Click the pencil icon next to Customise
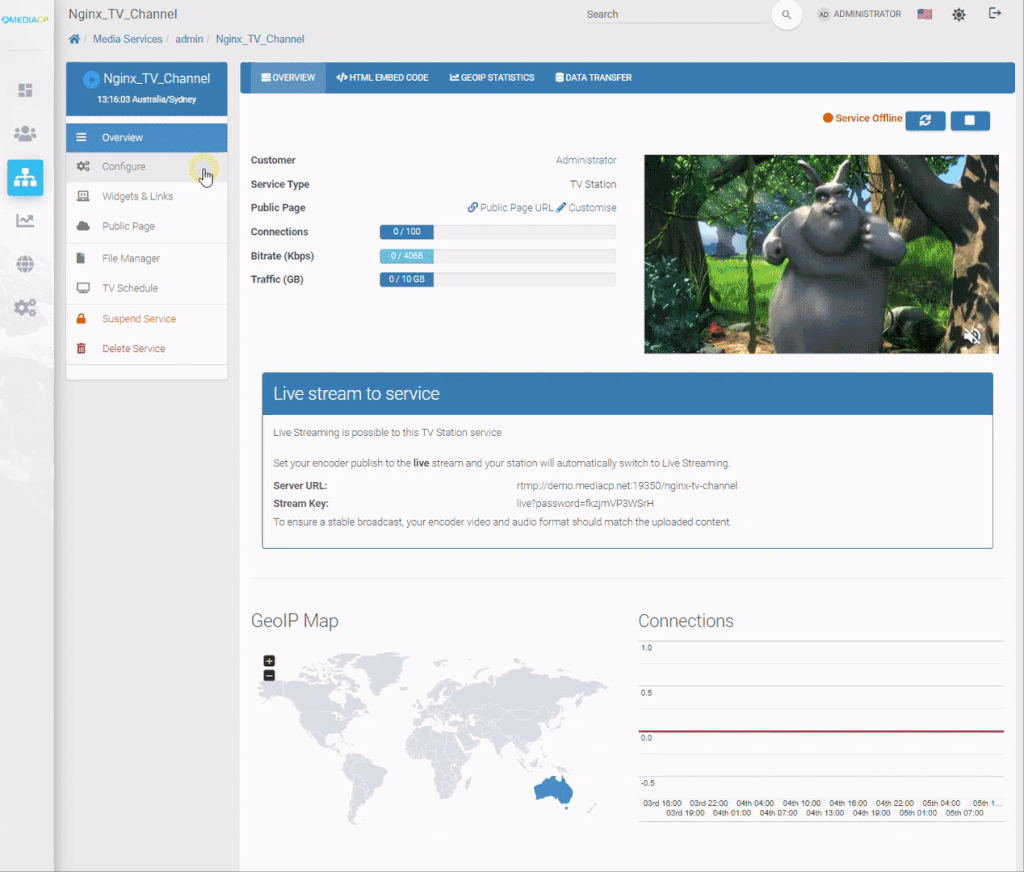1024x872 pixels. click(x=561, y=208)
